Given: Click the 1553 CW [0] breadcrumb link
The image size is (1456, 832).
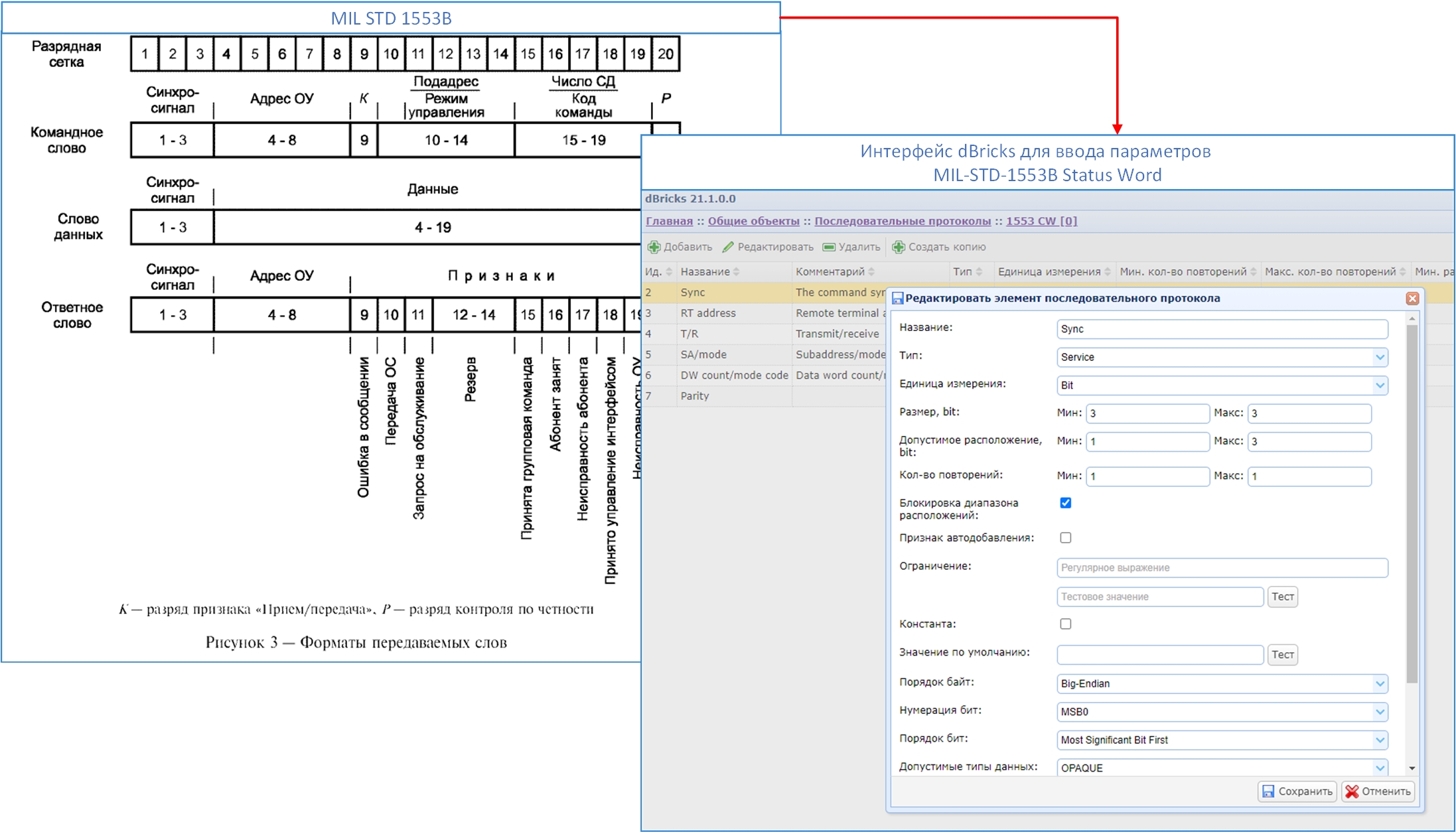Looking at the screenshot, I should [x=1041, y=222].
